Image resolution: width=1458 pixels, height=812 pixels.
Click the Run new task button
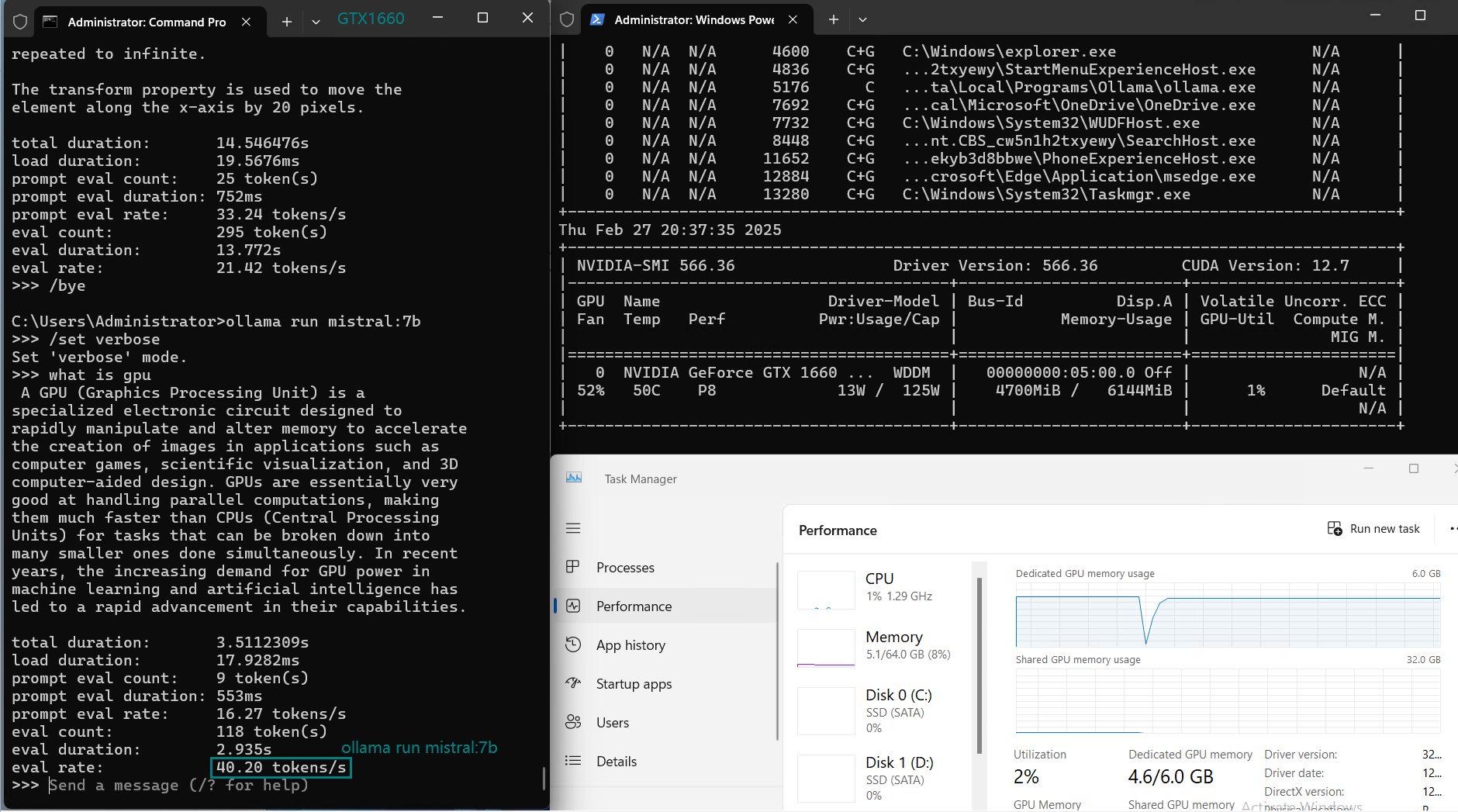pos(1373,529)
